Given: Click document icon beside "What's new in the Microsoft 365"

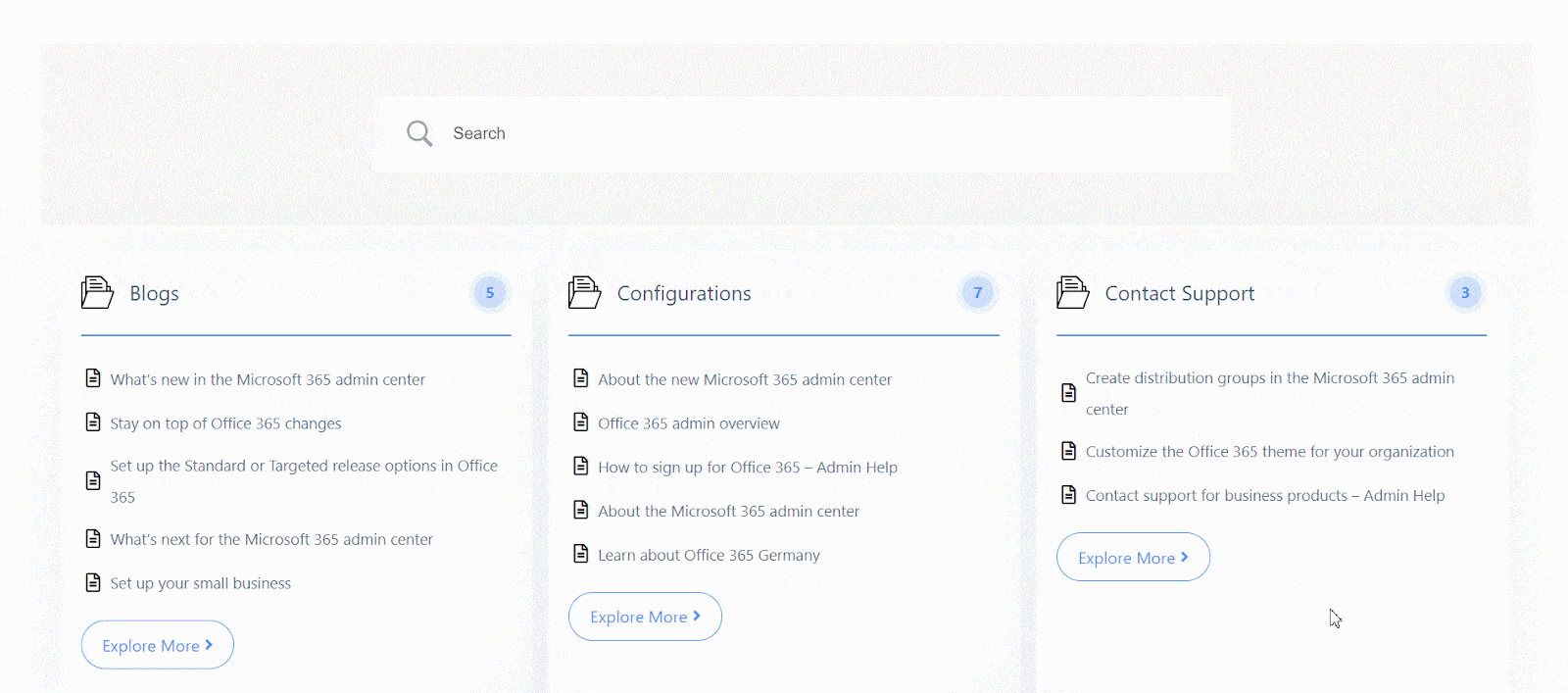Looking at the screenshot, I should [93, 378].
